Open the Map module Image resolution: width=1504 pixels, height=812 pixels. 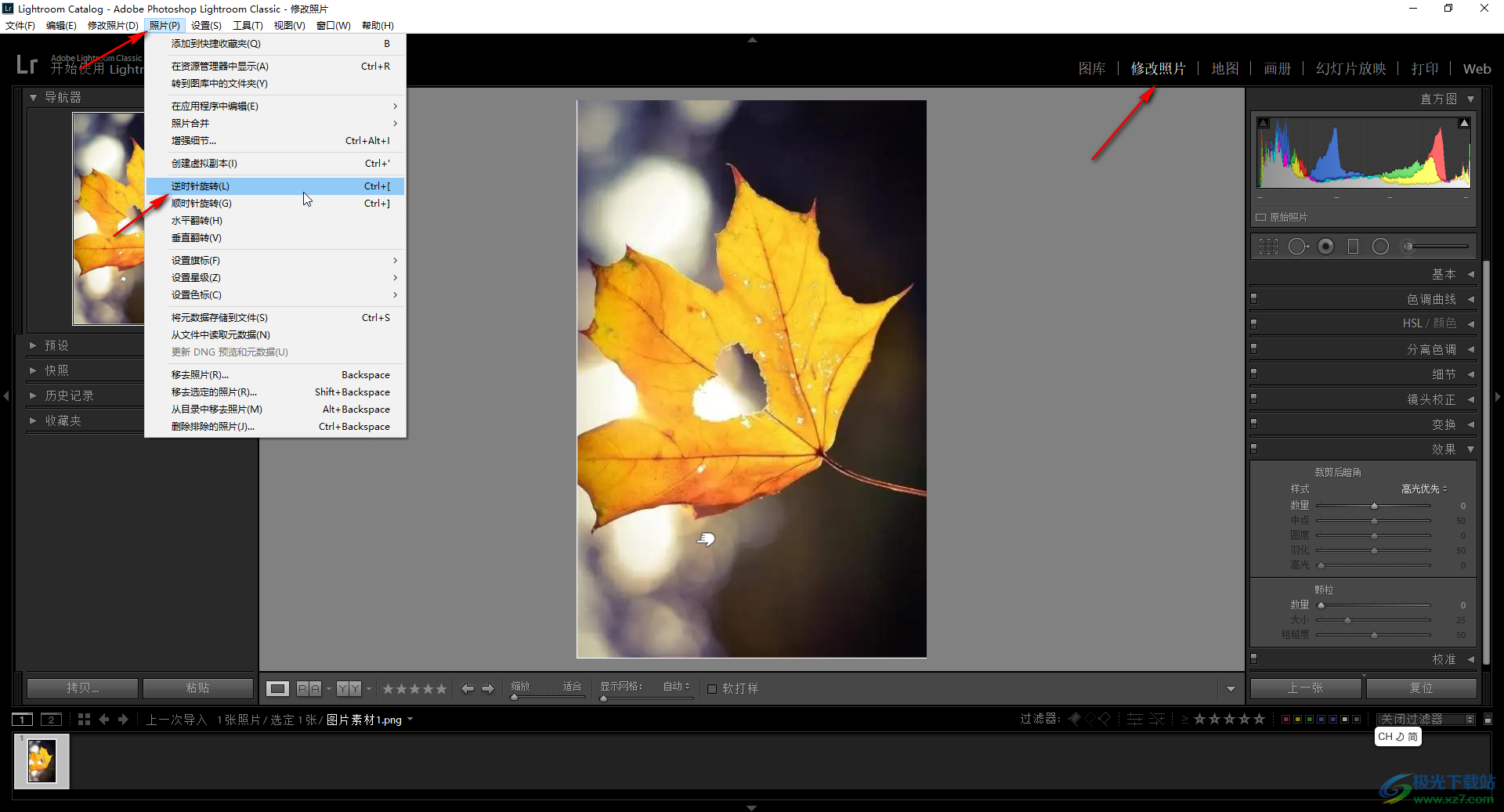1225,69
